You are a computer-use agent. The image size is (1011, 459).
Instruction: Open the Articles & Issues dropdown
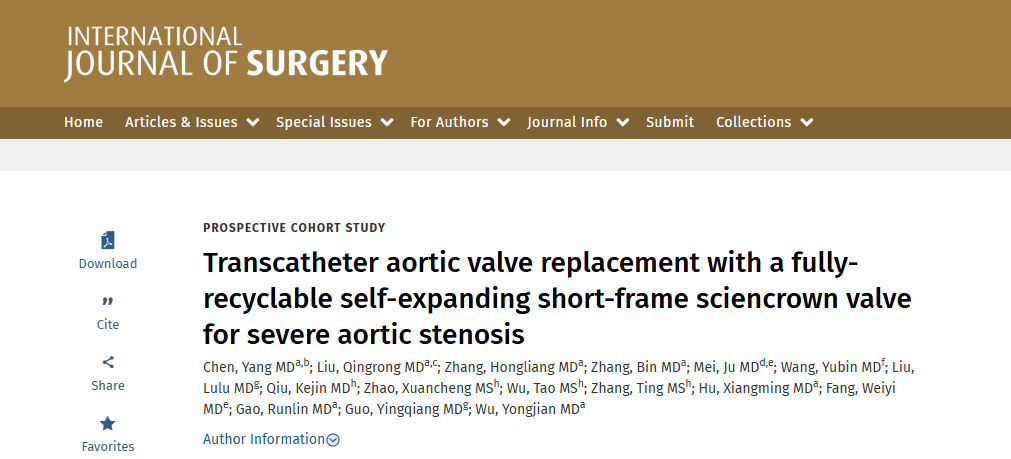pyautogui.click(x=191, y=122)
